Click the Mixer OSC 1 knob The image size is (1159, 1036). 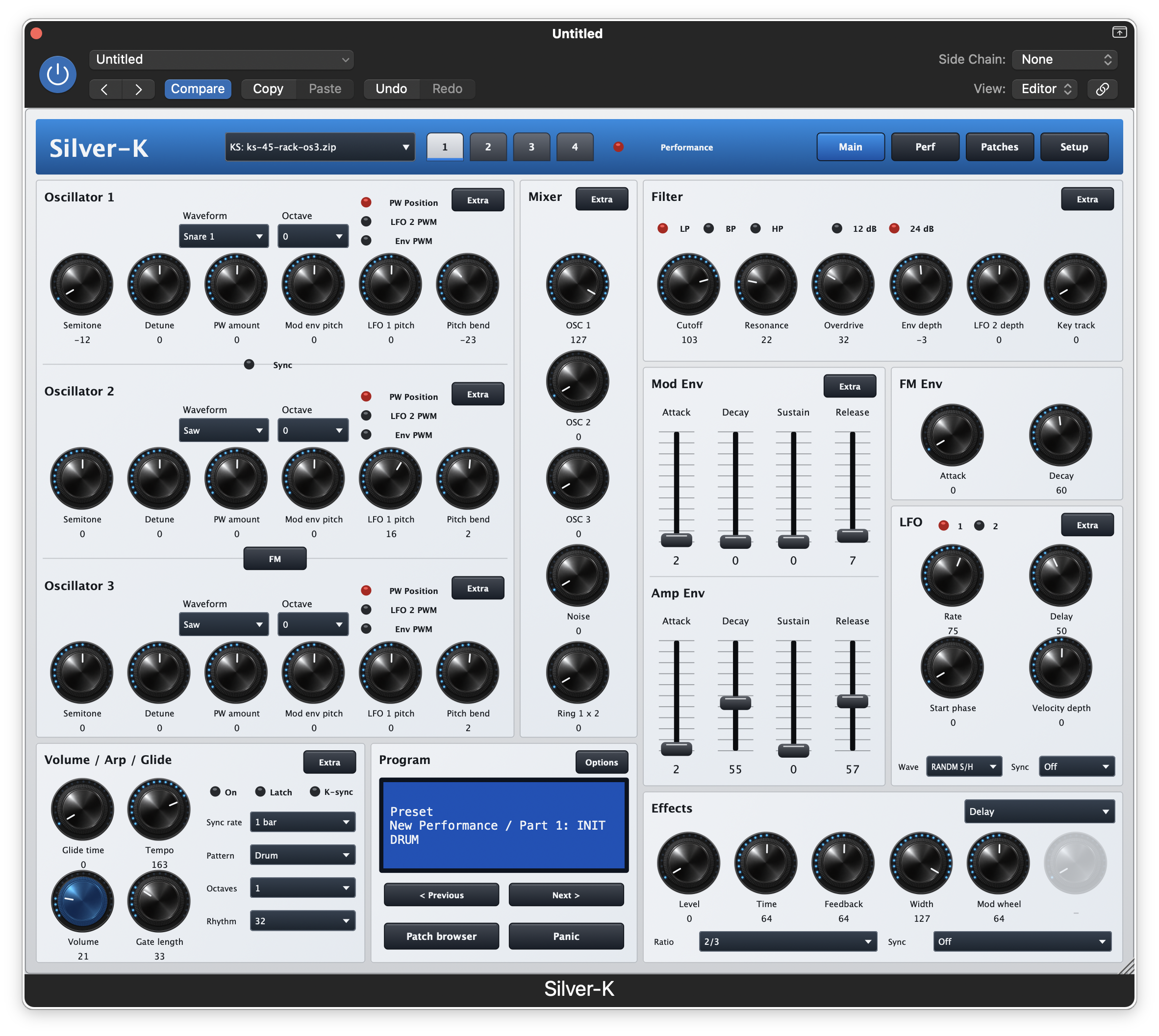(578, 284)
